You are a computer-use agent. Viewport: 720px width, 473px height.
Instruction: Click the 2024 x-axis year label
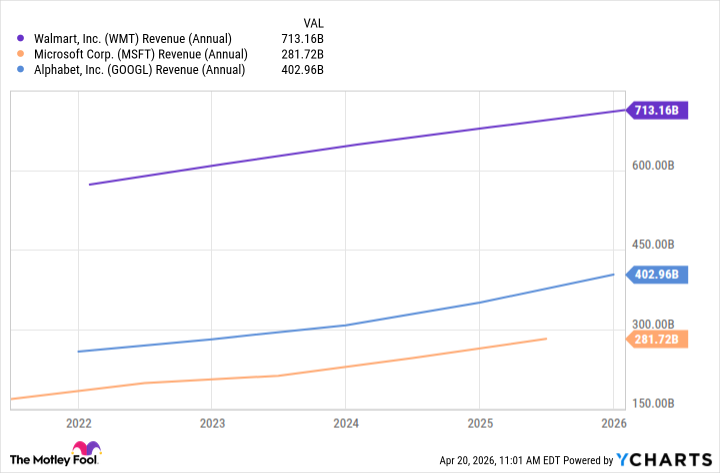(x=345, y=423)
